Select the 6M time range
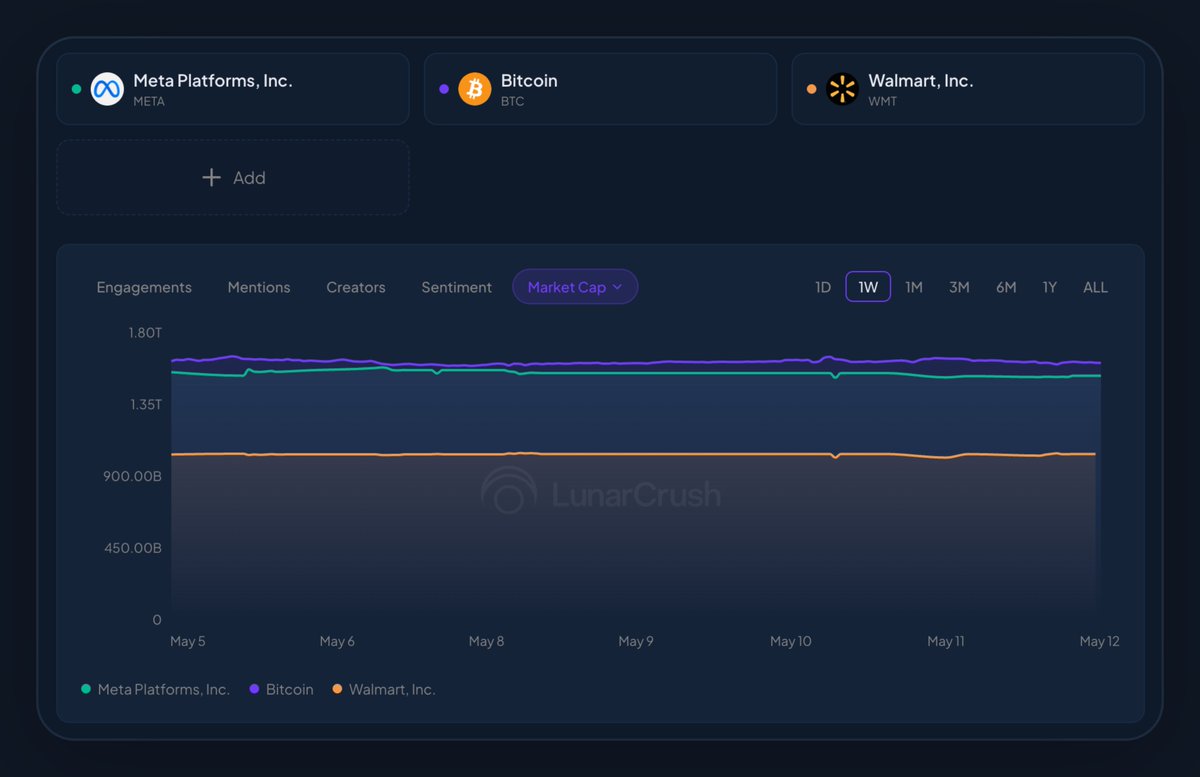 (1006, 287)
